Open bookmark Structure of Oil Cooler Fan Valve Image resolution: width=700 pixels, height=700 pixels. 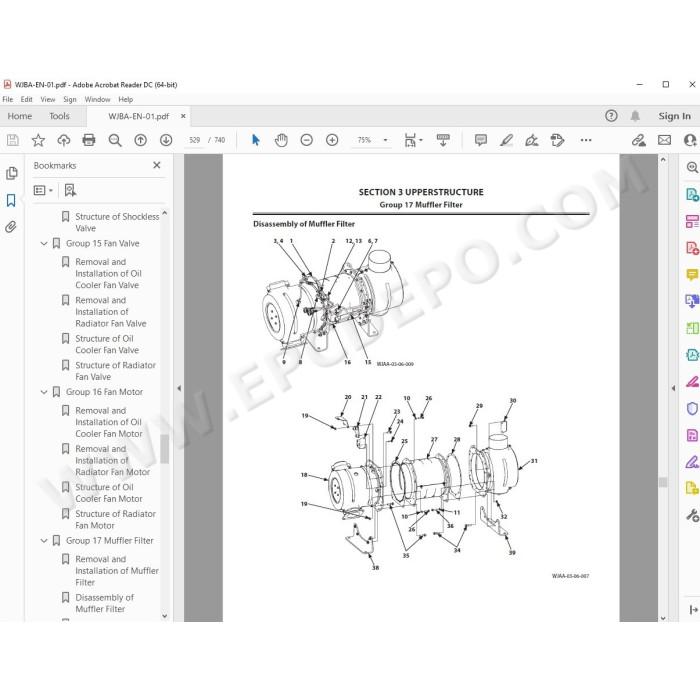pyautogui.click(x=107, y=345)
